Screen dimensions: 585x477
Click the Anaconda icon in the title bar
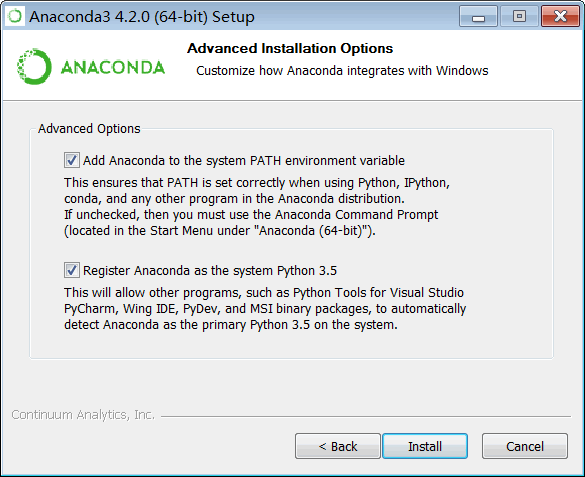pos(15,16)
